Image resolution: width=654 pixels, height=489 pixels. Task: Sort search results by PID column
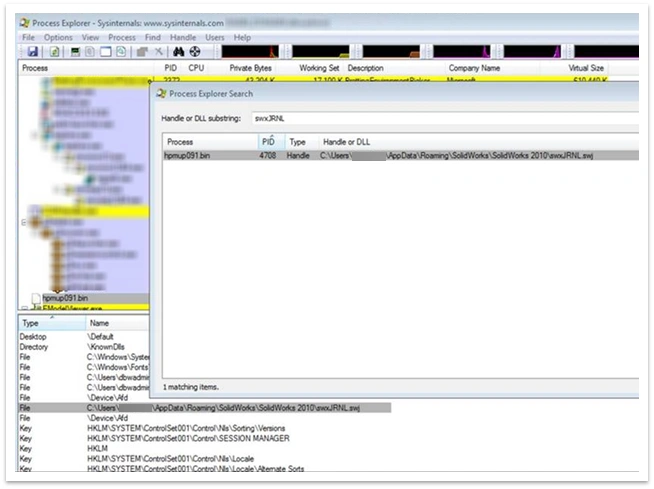(271, 142)
